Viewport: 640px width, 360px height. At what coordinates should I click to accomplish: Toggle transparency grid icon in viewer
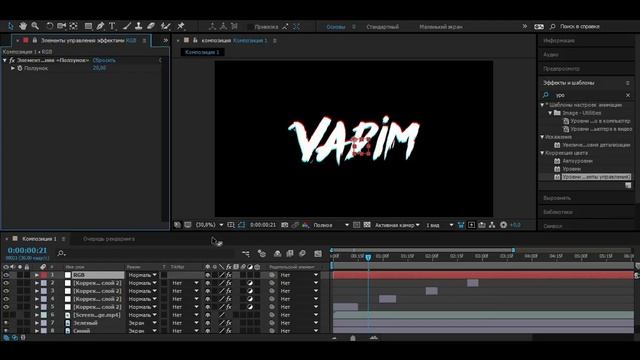(x=367, y=225)
